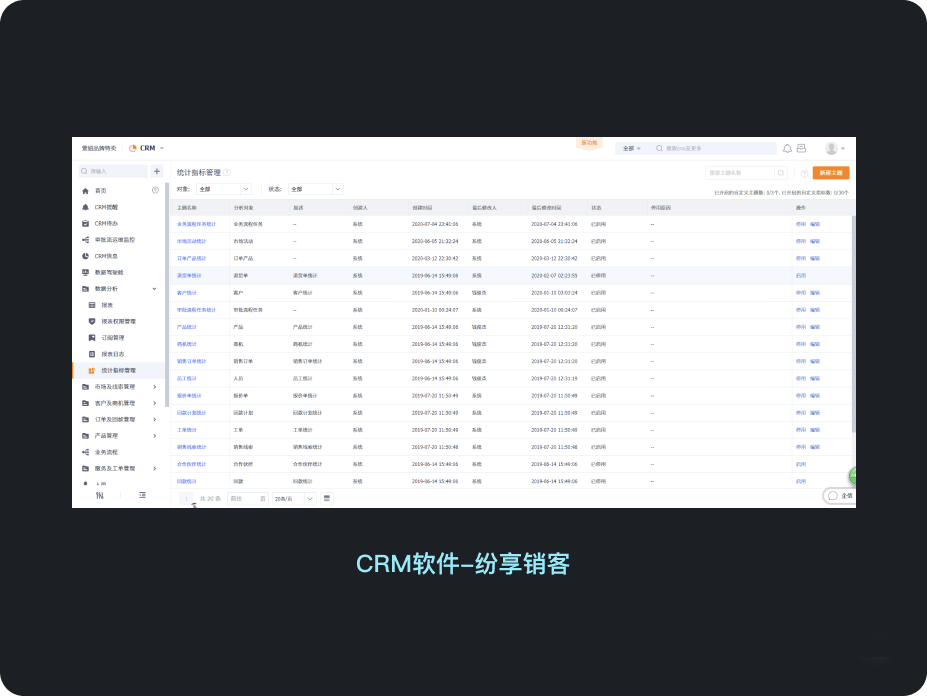
Task: Select 统计指标管理 orange icon in sidebar
Action: point(92,371)
